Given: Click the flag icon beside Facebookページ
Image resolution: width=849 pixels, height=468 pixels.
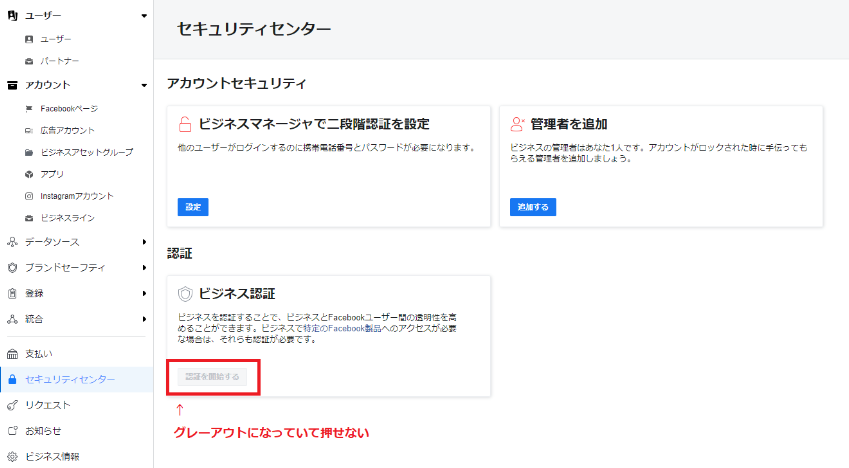Looking at the screenshot, I should click(29, 109).
